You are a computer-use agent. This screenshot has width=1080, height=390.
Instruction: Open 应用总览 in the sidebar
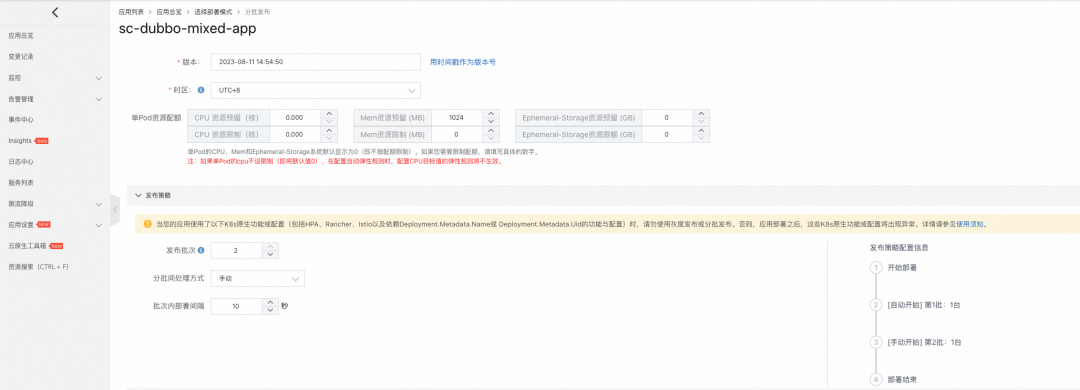pos(21,35)
